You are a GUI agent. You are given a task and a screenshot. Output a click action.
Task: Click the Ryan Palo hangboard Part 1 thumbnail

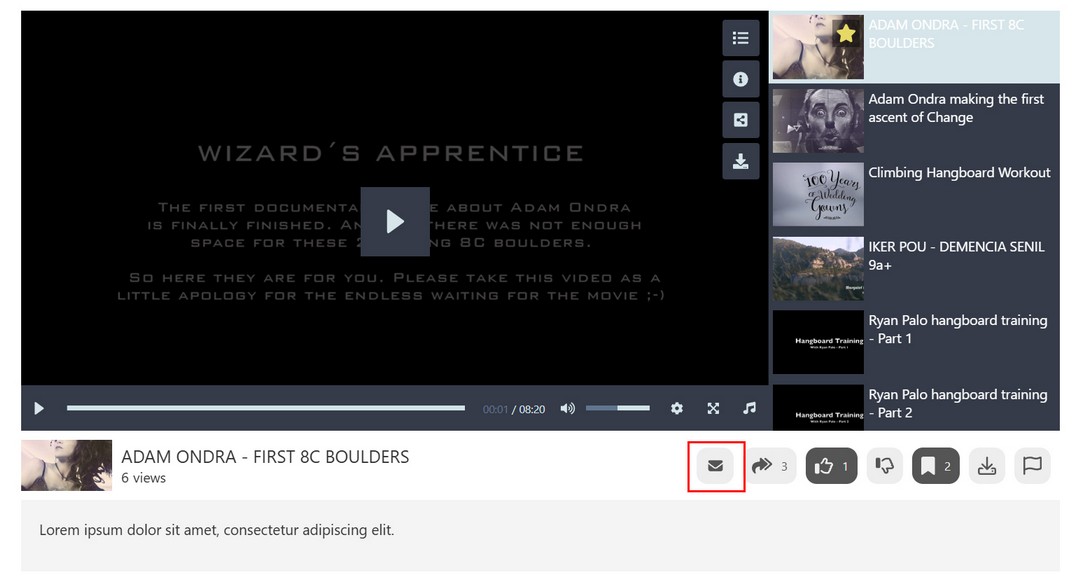(x=818, y=342)
